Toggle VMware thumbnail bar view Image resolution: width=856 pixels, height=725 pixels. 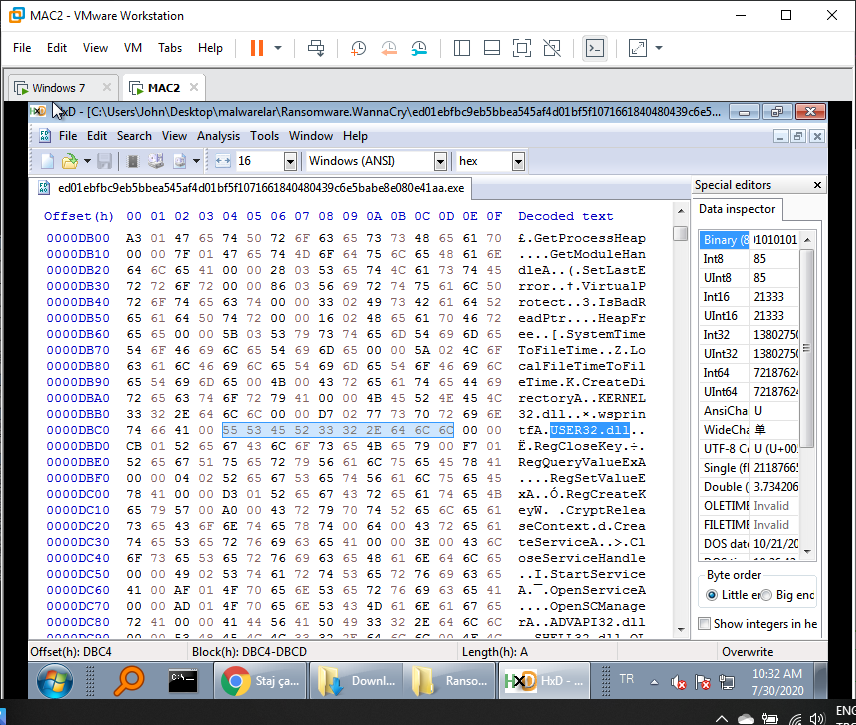pyautogui.click(x=492, y=48)
